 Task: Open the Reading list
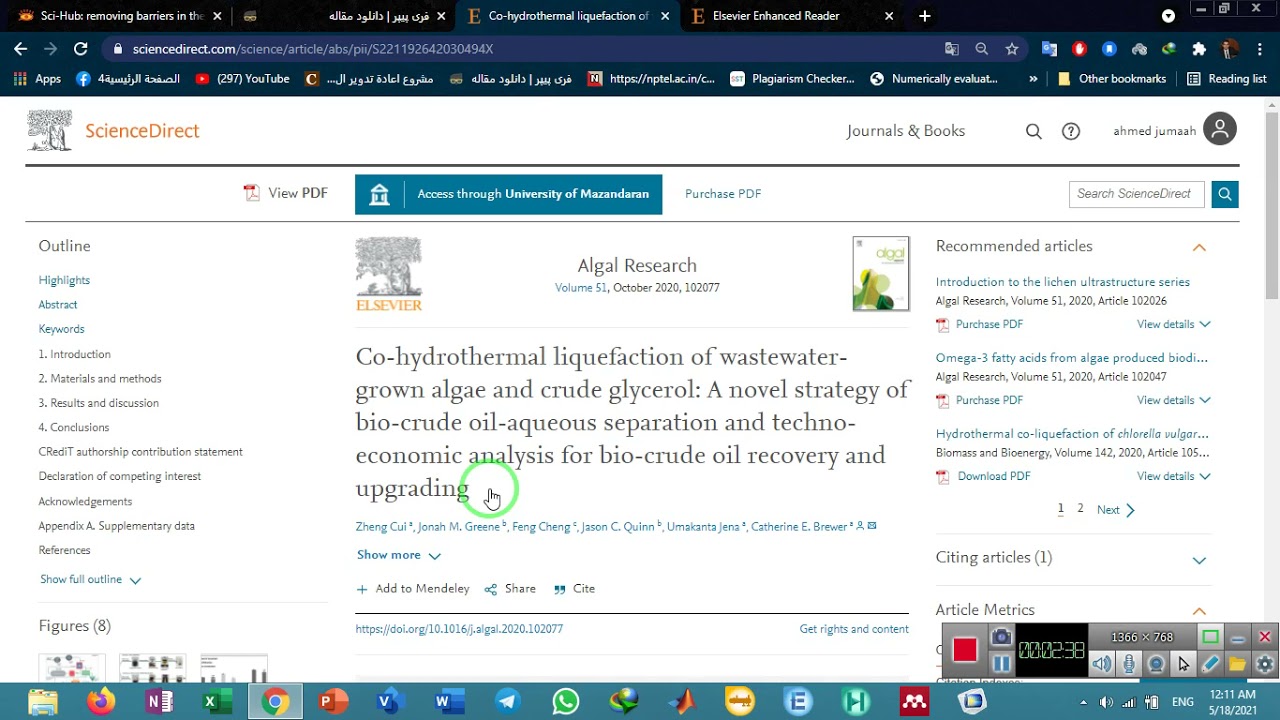coord(1226,79)
